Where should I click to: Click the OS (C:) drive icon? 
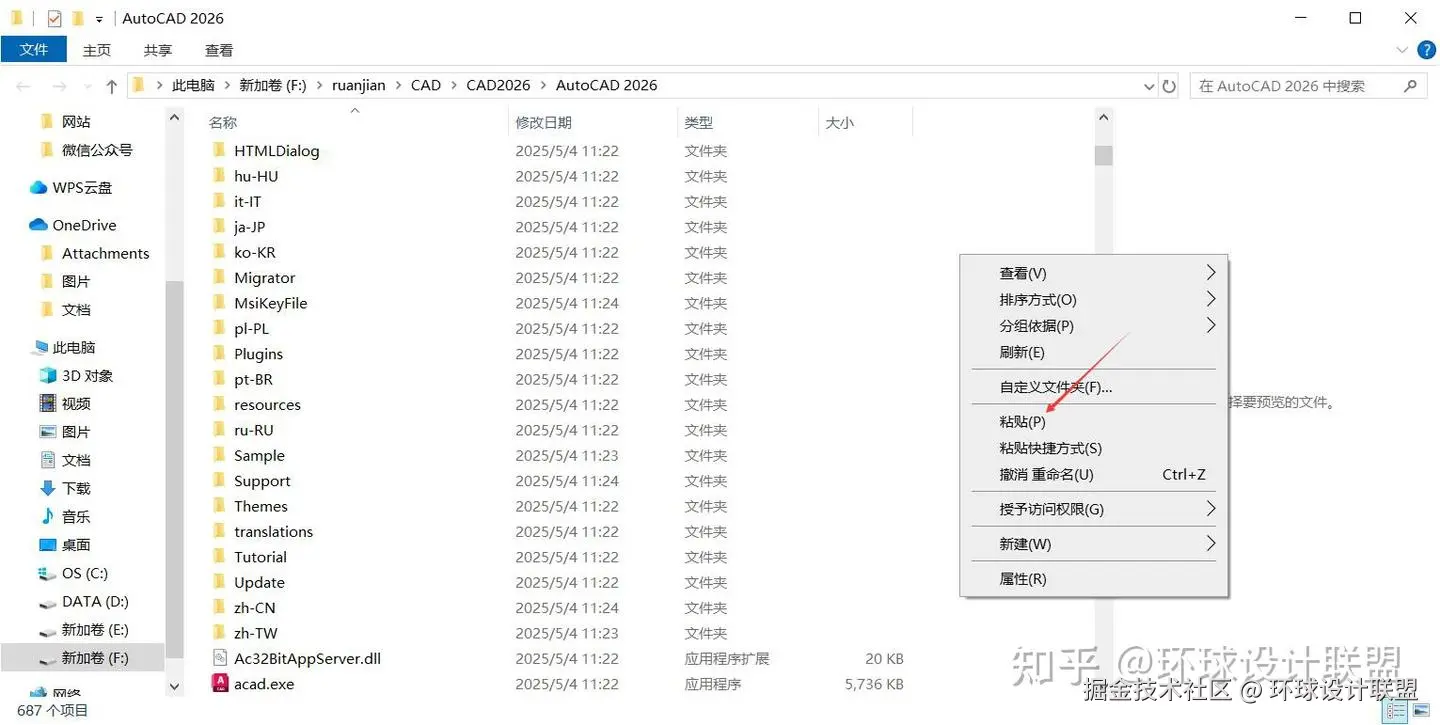pyautogui.click(x=47, y=573)
